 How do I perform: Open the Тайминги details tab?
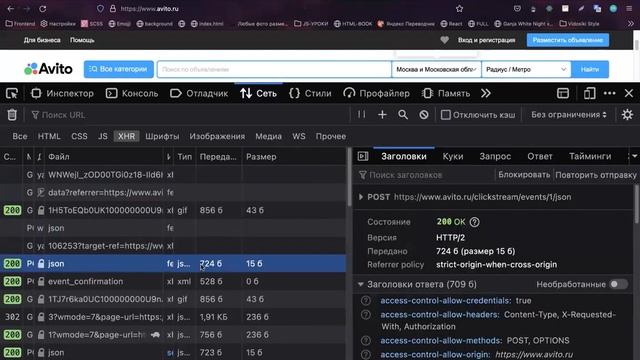click(590, 156)
